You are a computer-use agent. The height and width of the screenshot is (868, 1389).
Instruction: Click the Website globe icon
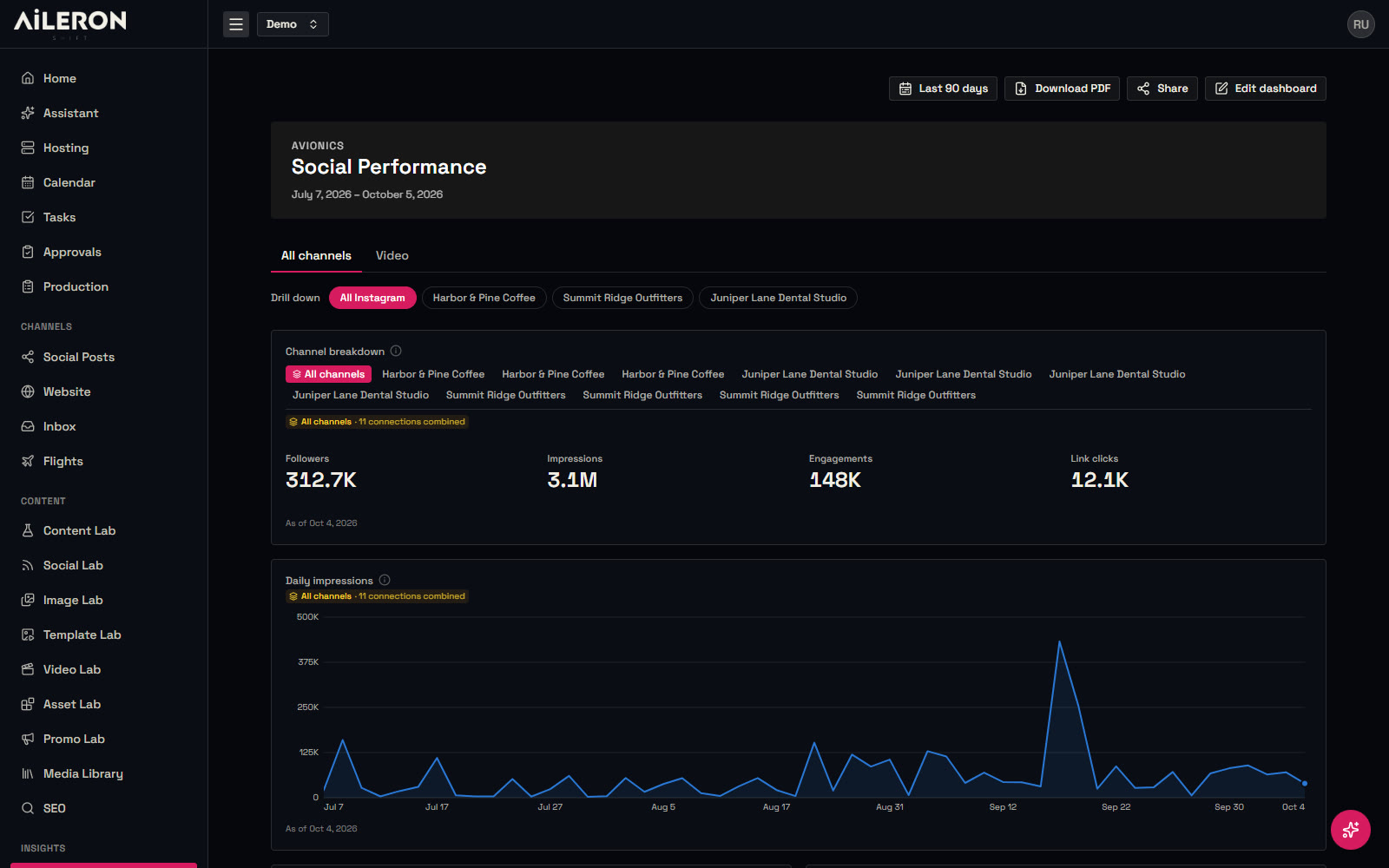coord(28,391)
